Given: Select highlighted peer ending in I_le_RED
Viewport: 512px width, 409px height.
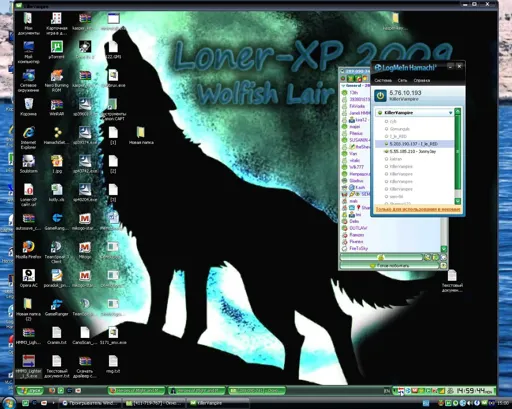Looking at the screenshot, I should click(414, 144).
